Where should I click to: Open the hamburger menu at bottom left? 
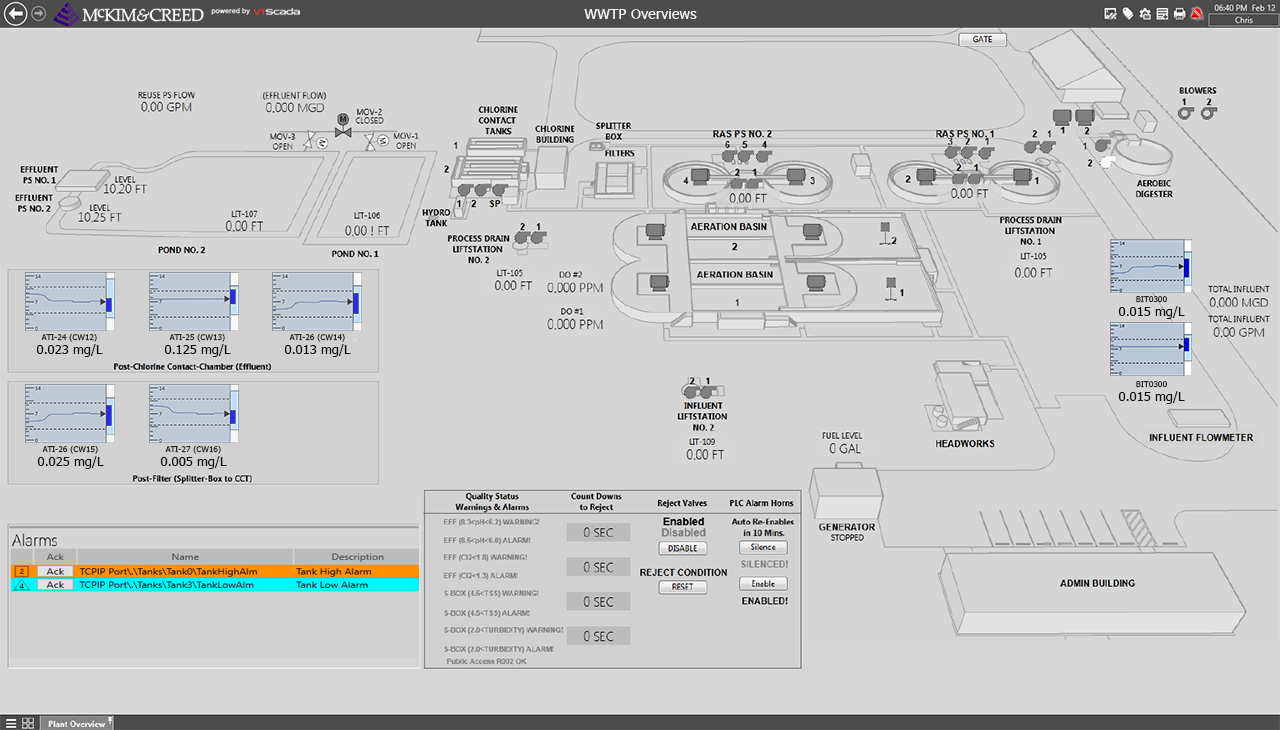pyautogui.click(x=11, y=723)
